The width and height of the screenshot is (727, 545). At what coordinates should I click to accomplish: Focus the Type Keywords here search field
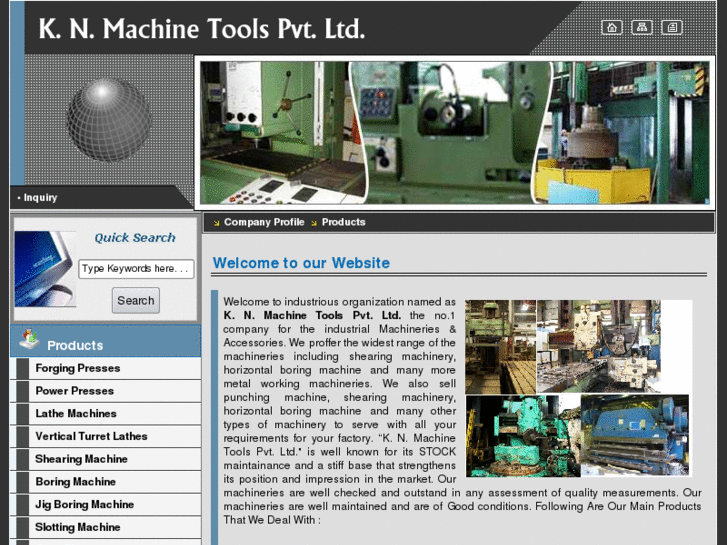pos(136,269)
